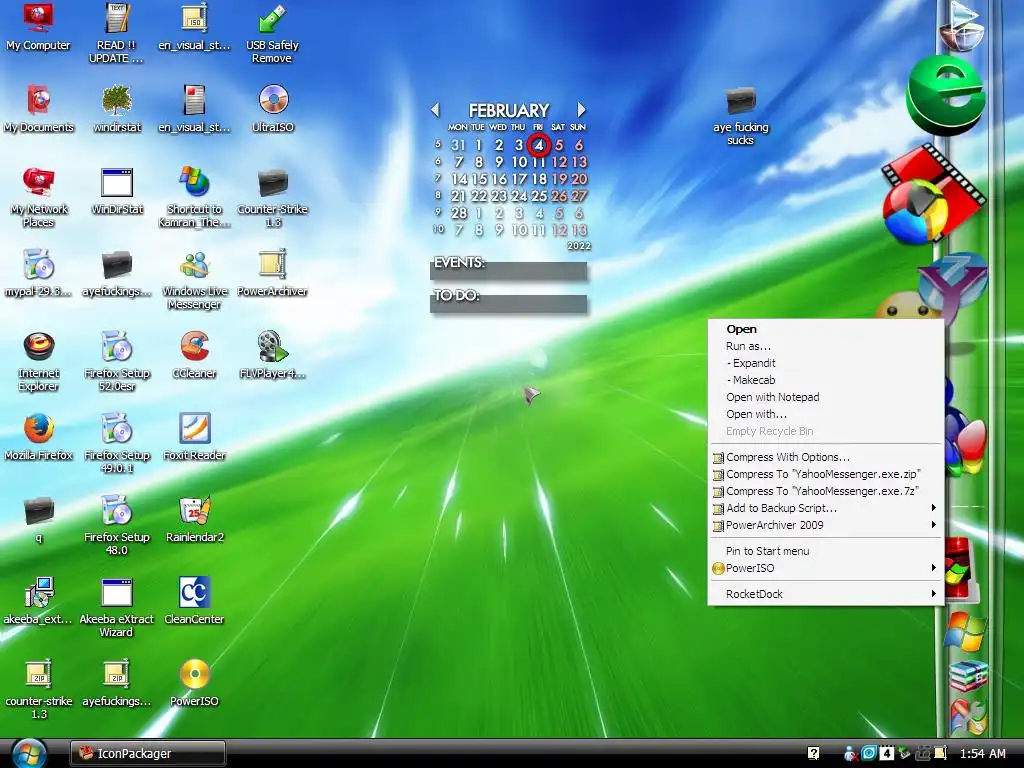Select Open with... menu entry
This screenshot has width=1024, height=768.
pyautogui.click(x=756, y=414)
